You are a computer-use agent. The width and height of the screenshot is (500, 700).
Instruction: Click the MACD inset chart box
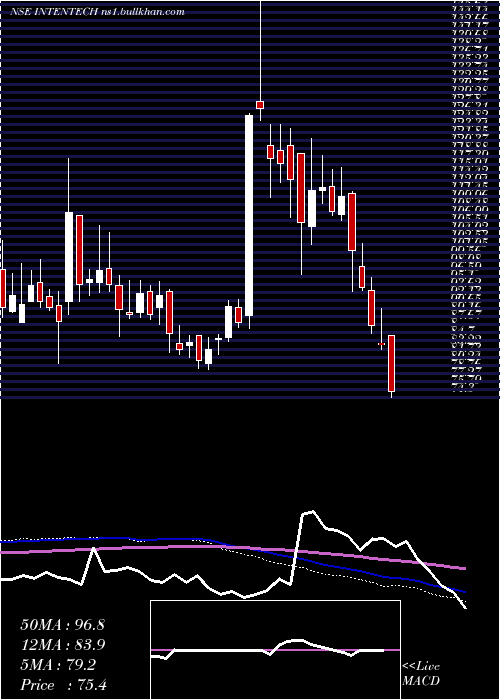coord(275,650)
